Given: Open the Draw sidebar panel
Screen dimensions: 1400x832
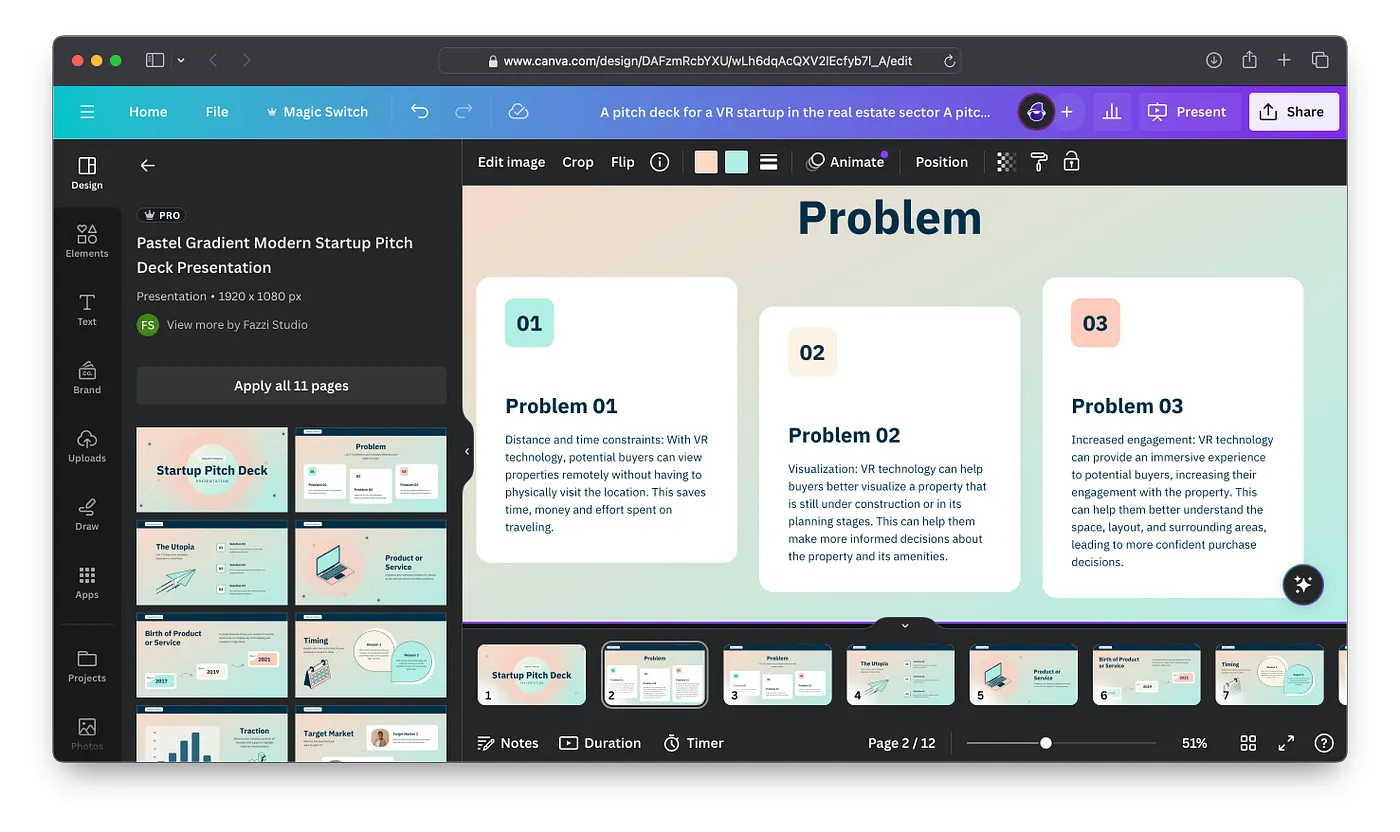Looking at the screenshot, I should coord(87,513).
